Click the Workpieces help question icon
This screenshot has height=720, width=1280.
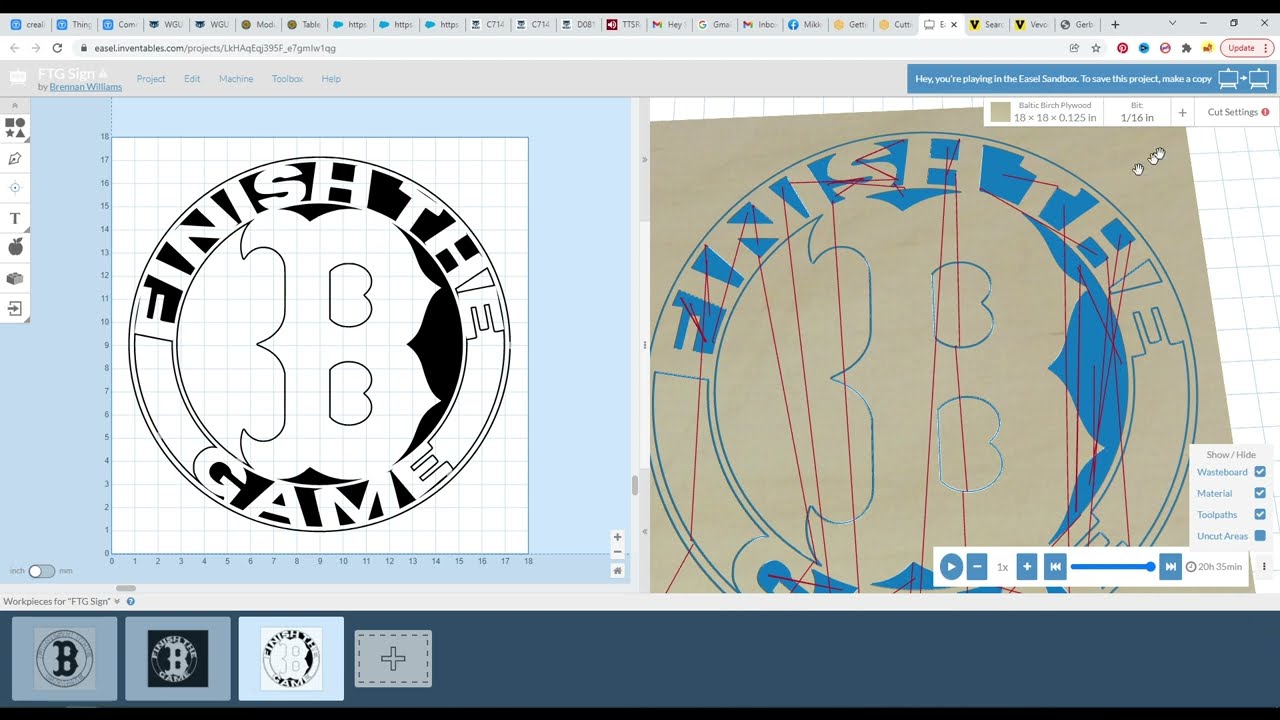pyautogui.click(x=130, y=601)
